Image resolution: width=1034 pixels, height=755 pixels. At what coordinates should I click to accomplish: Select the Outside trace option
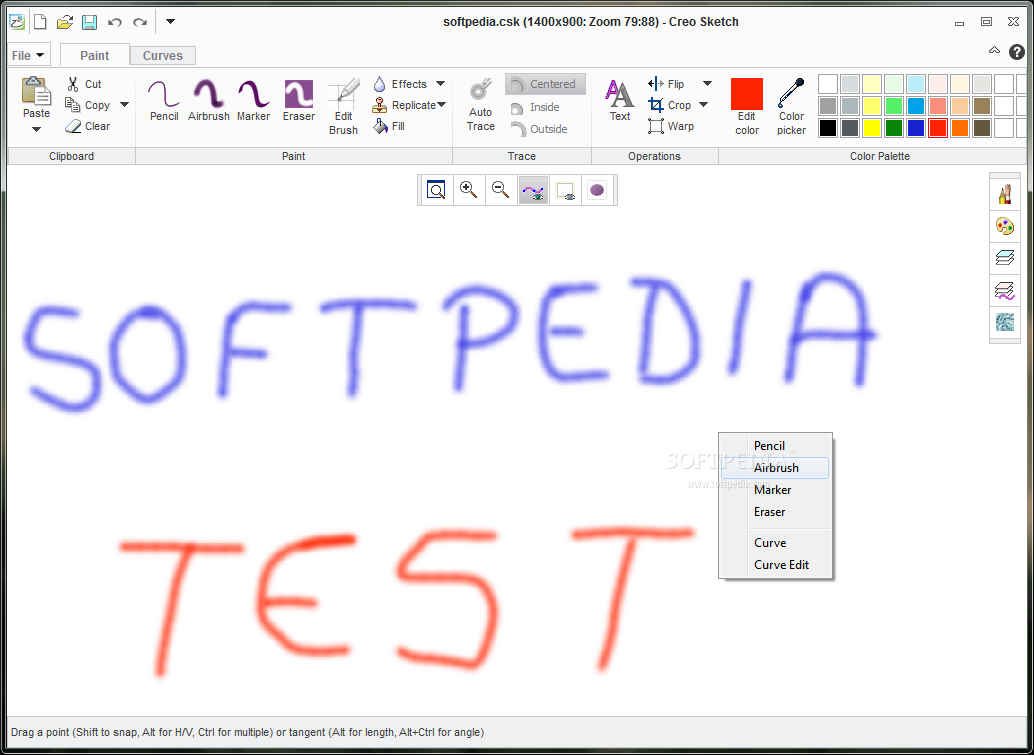click(x=539, y=129)
